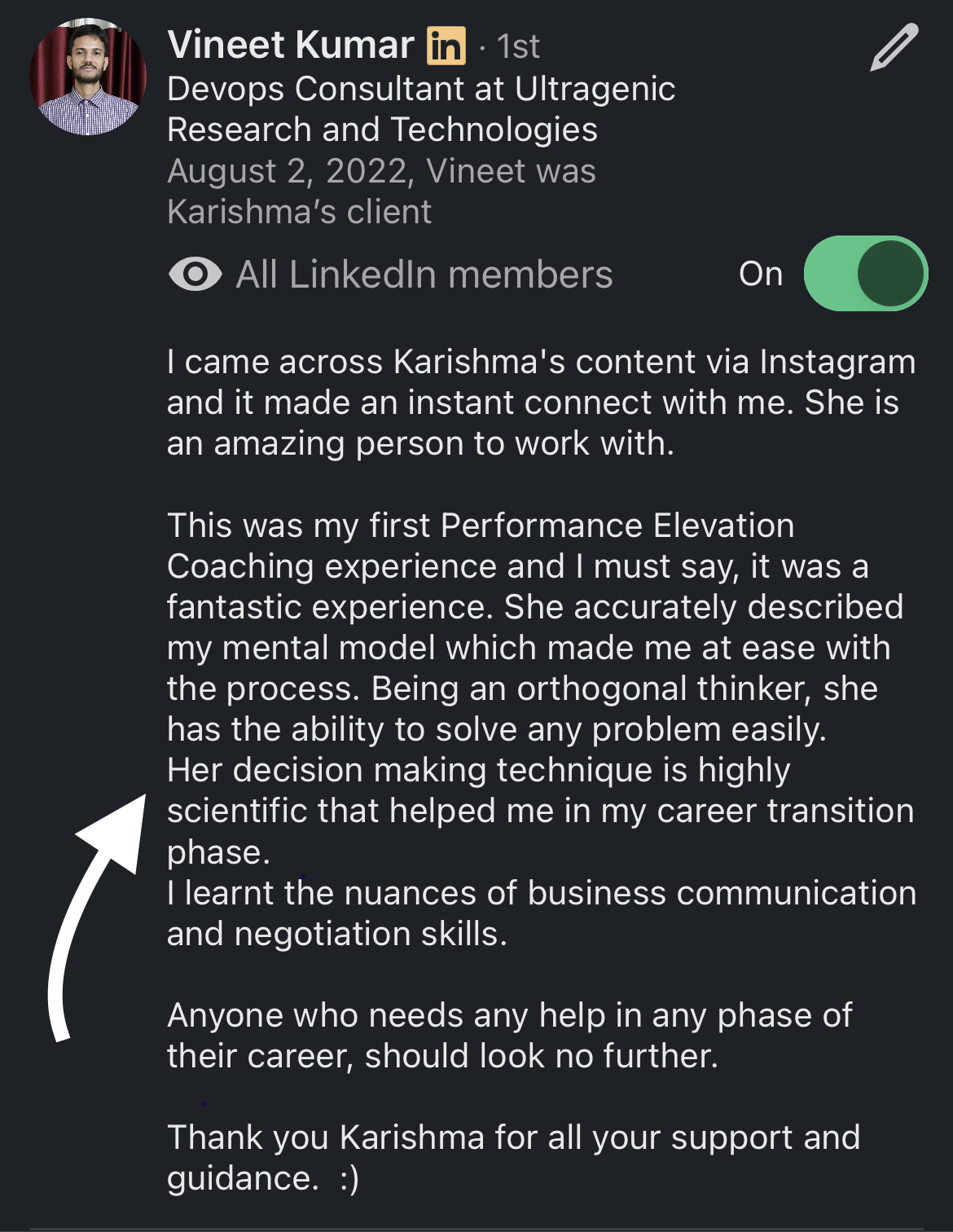Click the business communication and negotiation sentence

(542, 913)
